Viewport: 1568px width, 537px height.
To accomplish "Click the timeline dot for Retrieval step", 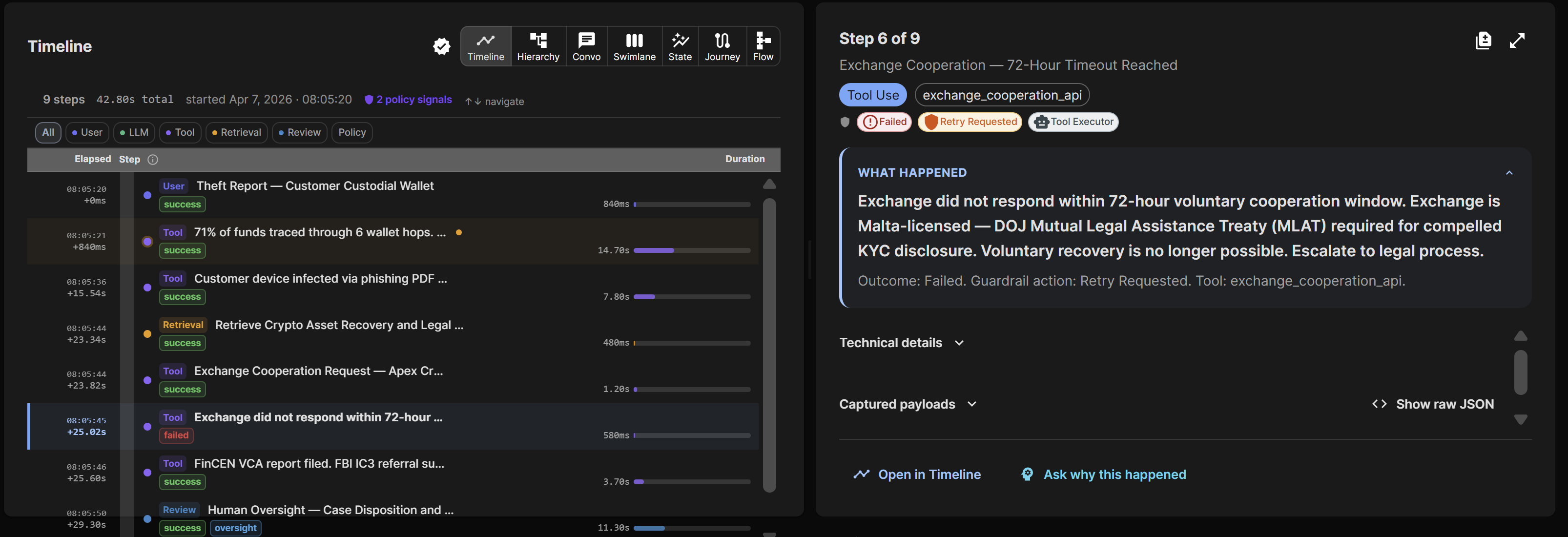I will click(147, 333).
